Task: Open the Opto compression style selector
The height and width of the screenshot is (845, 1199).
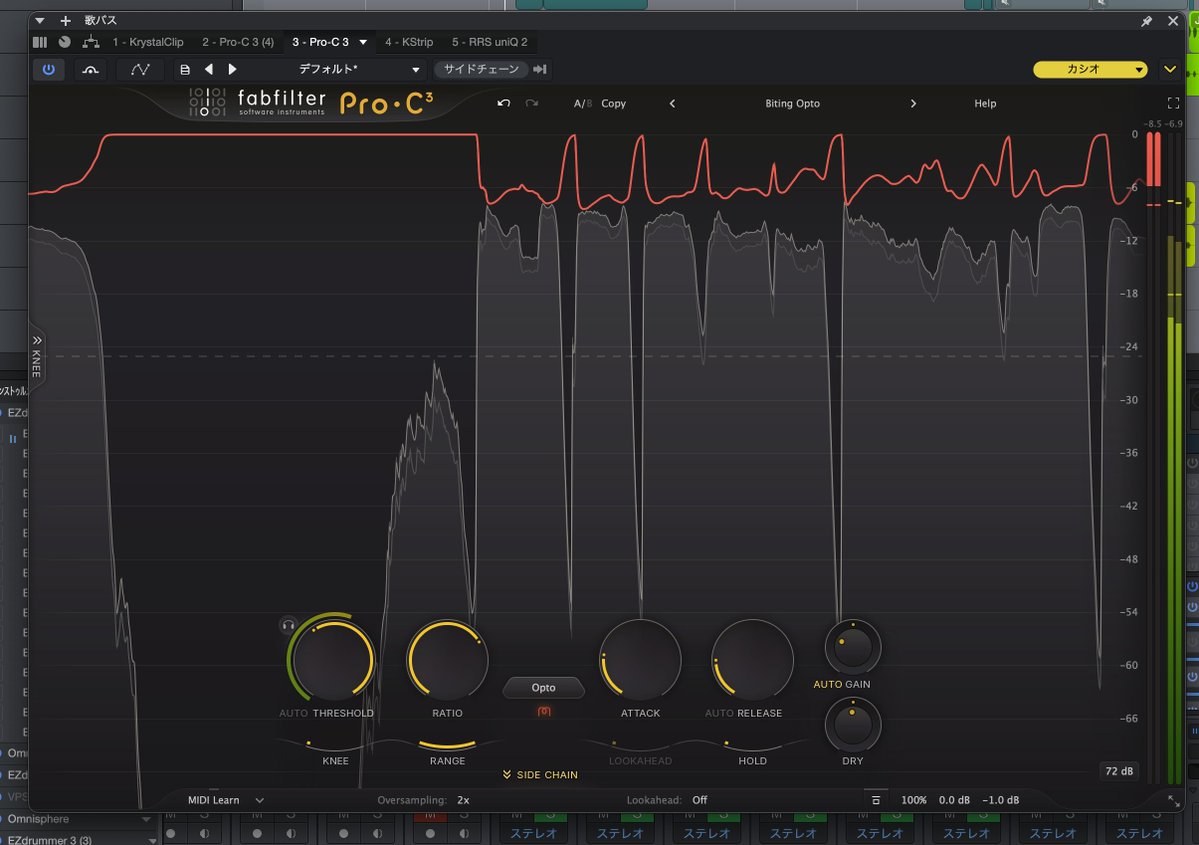Action: point(544,687)
